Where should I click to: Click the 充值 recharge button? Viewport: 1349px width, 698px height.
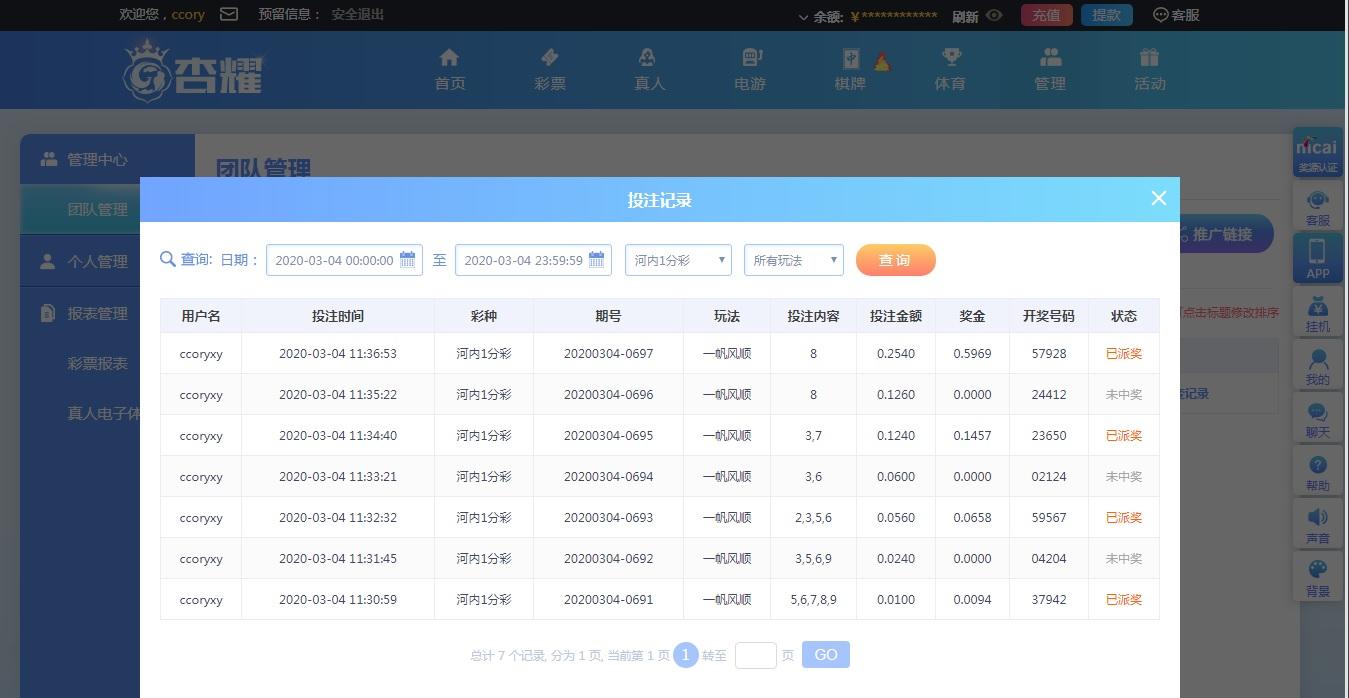point(1046,15)
